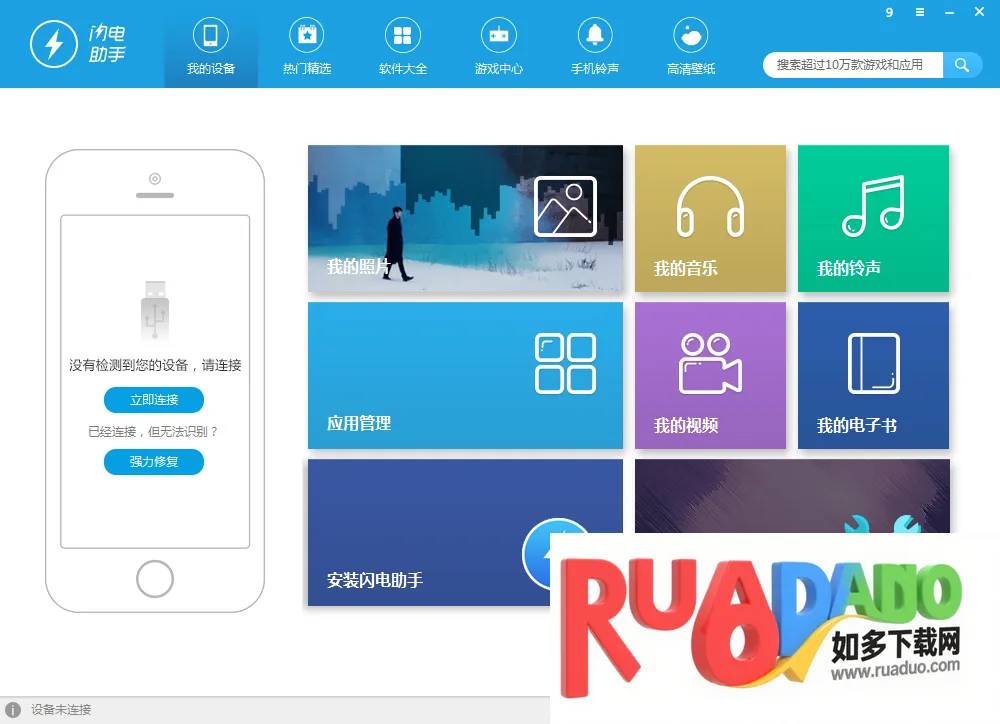Click the search magnifier button

click(x=962, y=65)
